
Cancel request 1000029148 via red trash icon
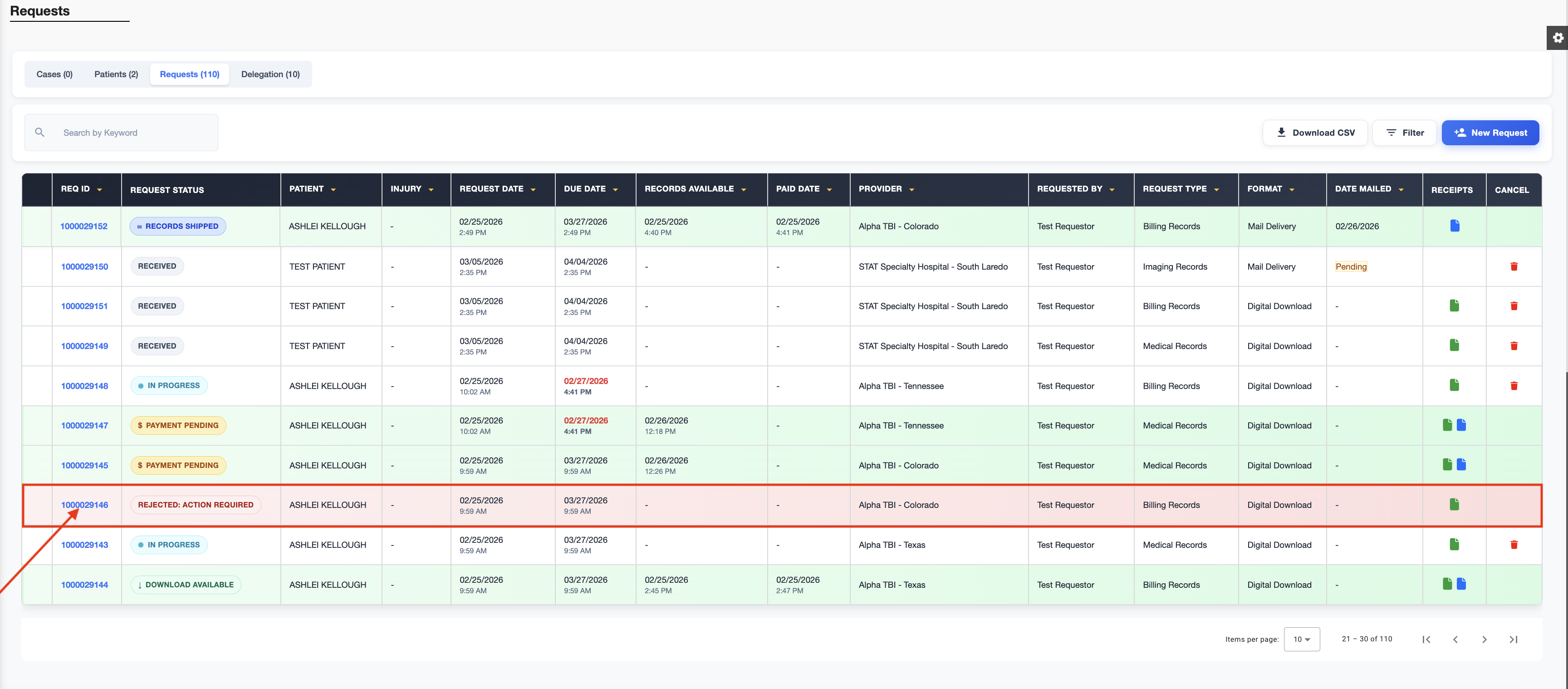tap(1513, 386)
